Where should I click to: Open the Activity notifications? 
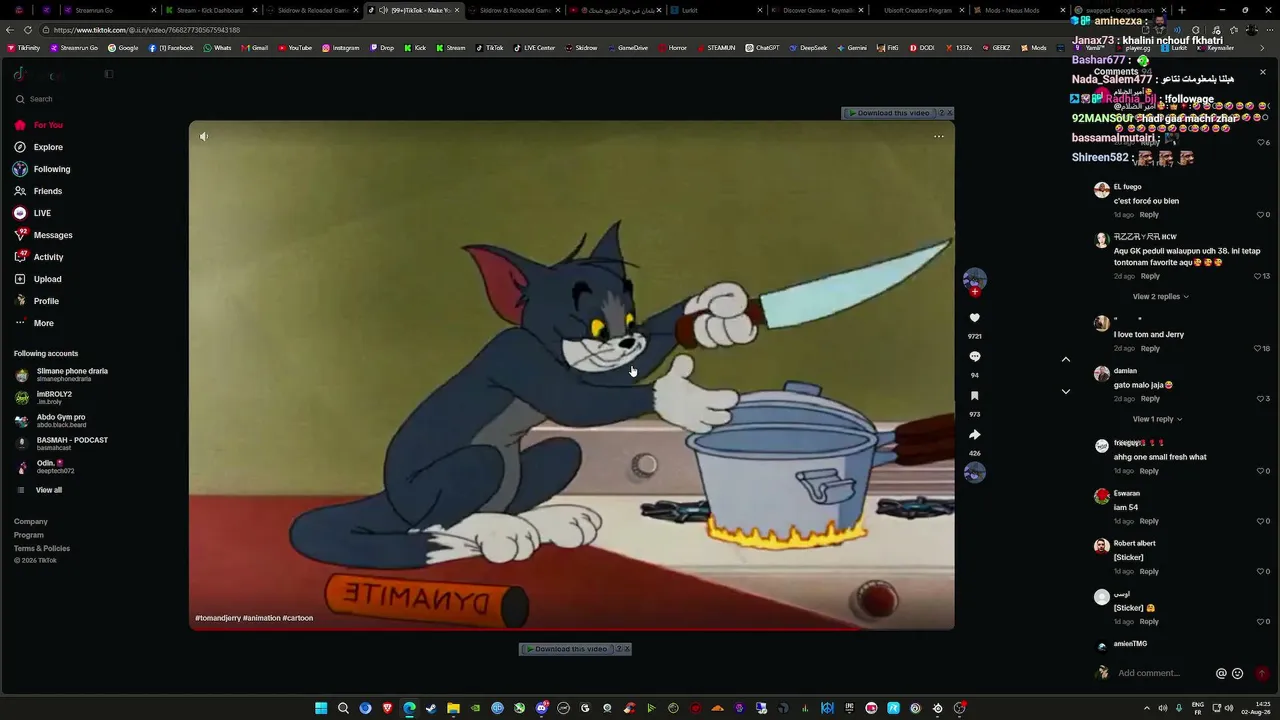40,257
